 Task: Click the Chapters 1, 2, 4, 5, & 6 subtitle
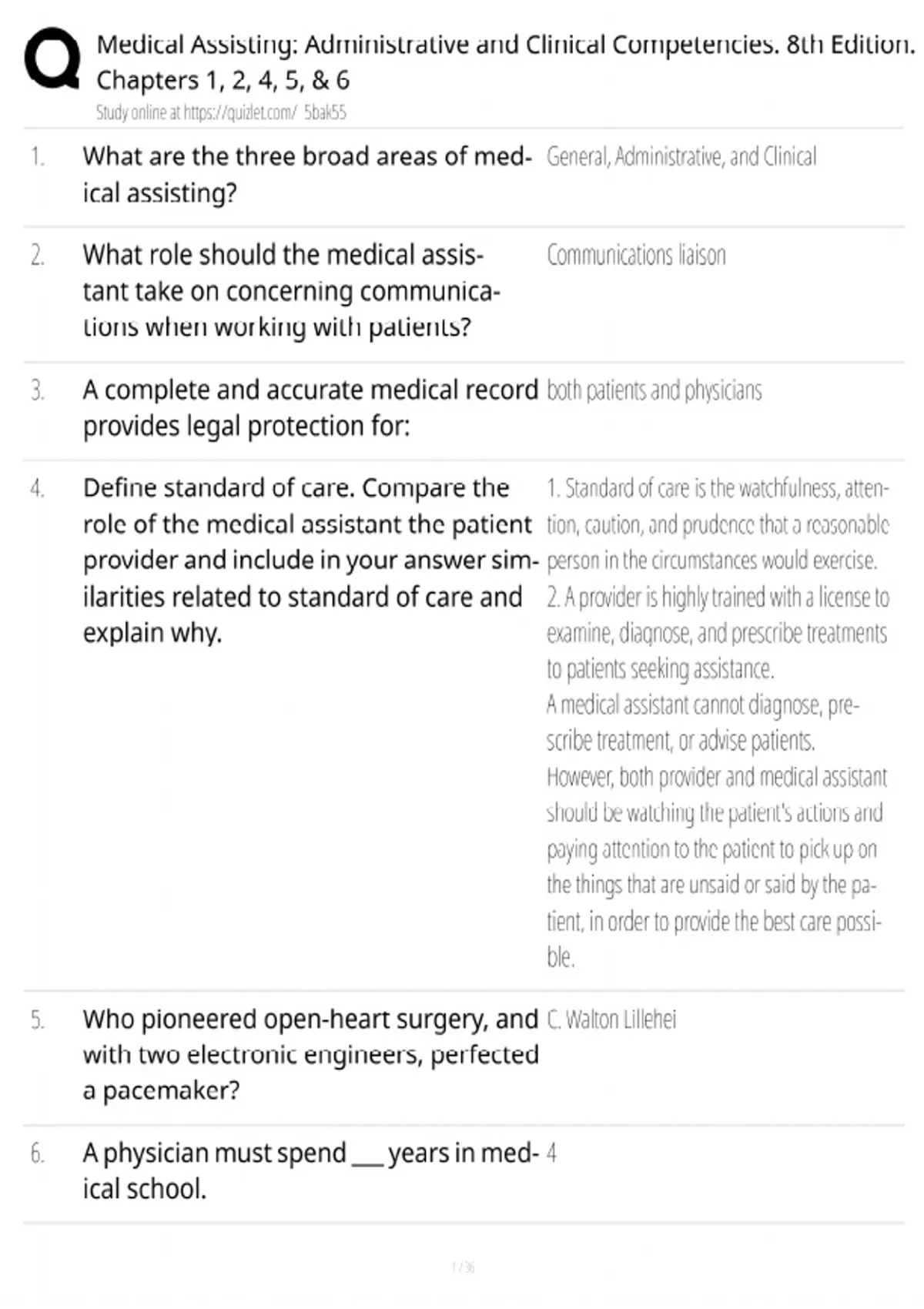point(223,80)
